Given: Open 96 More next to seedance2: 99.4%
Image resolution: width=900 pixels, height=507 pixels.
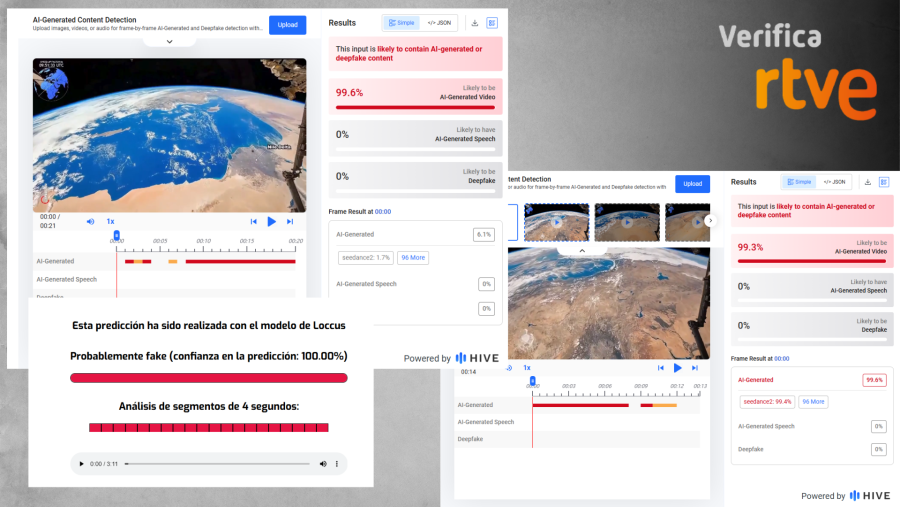Looking at the screenshot, I should (813, 402).
